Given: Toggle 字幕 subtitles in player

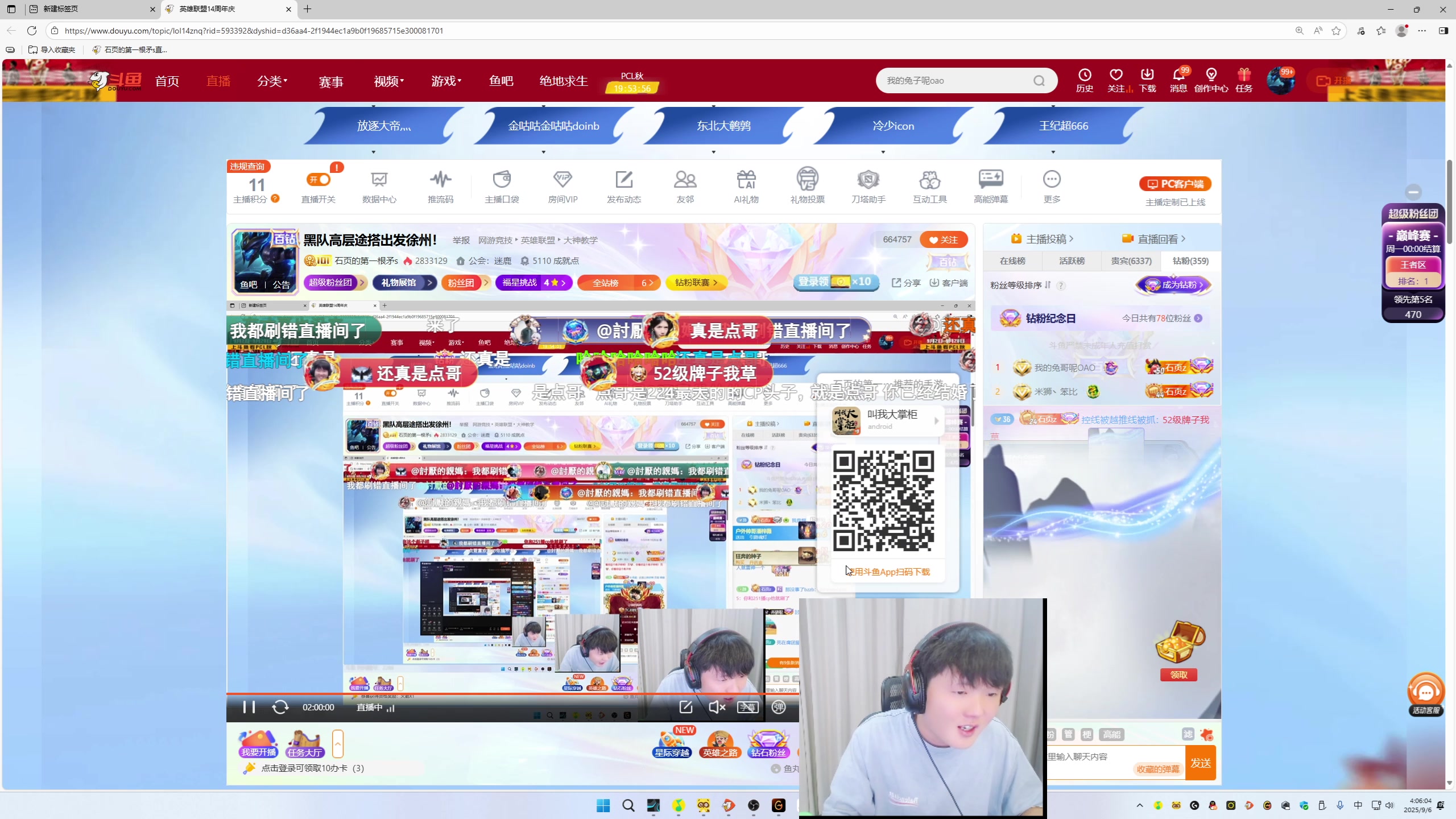Looking at the screenshot, I should tap(747, 707).
